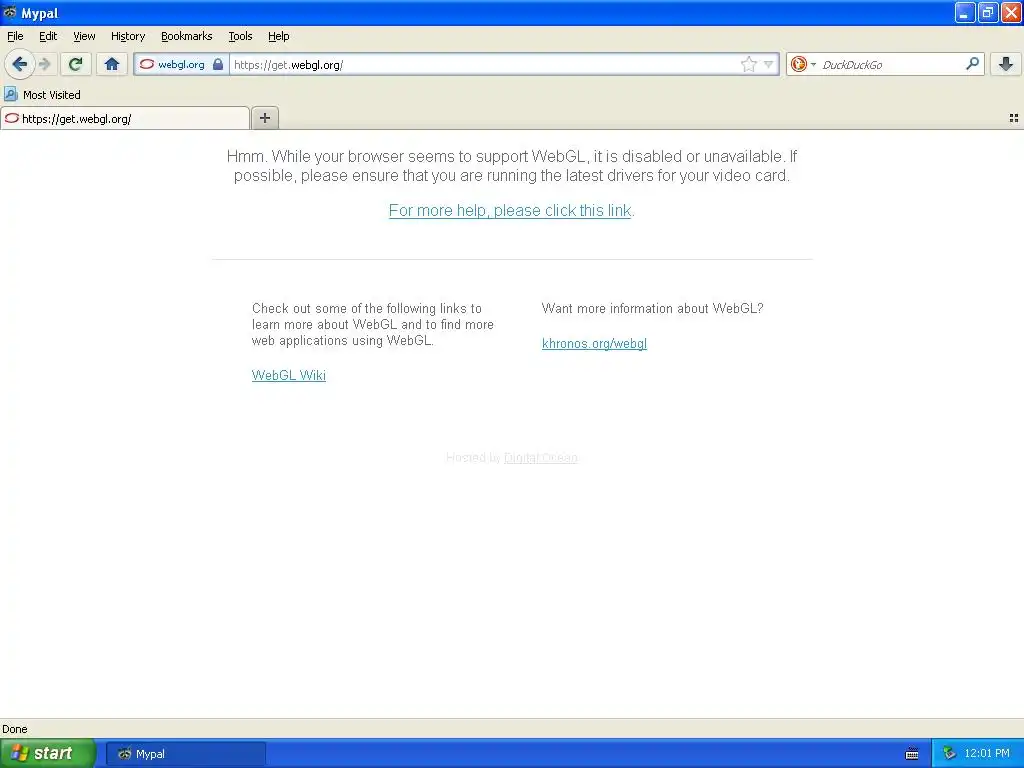Screen dimensions: 1024x768
Task: Open a new tab with the plus button
Action: pyautogui.click(x=264, y=118)
